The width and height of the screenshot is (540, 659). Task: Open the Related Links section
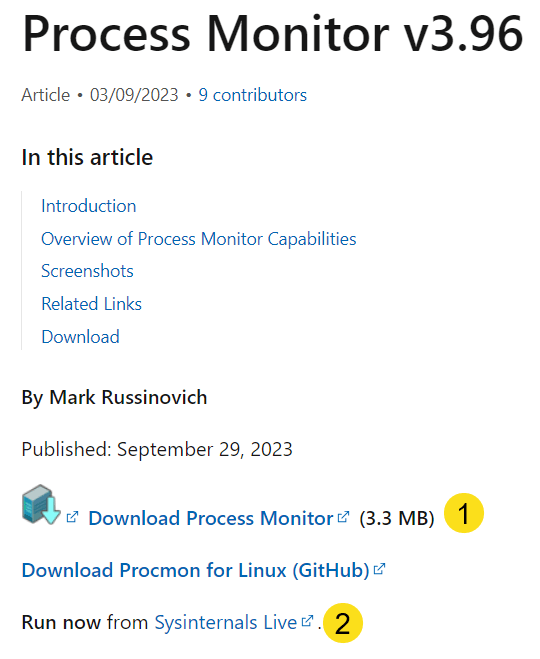pyautogui.click(x=92, y=304)
